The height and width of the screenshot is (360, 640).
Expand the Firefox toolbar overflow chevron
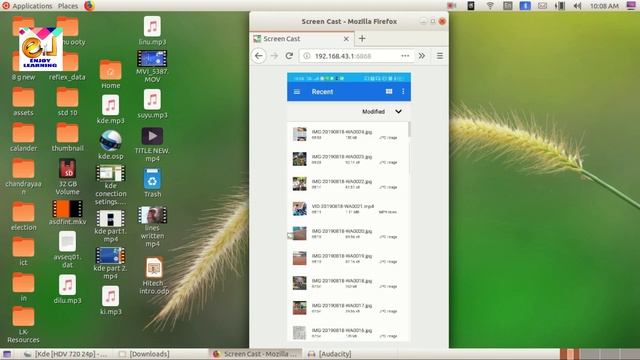click(x=422, y=56)
